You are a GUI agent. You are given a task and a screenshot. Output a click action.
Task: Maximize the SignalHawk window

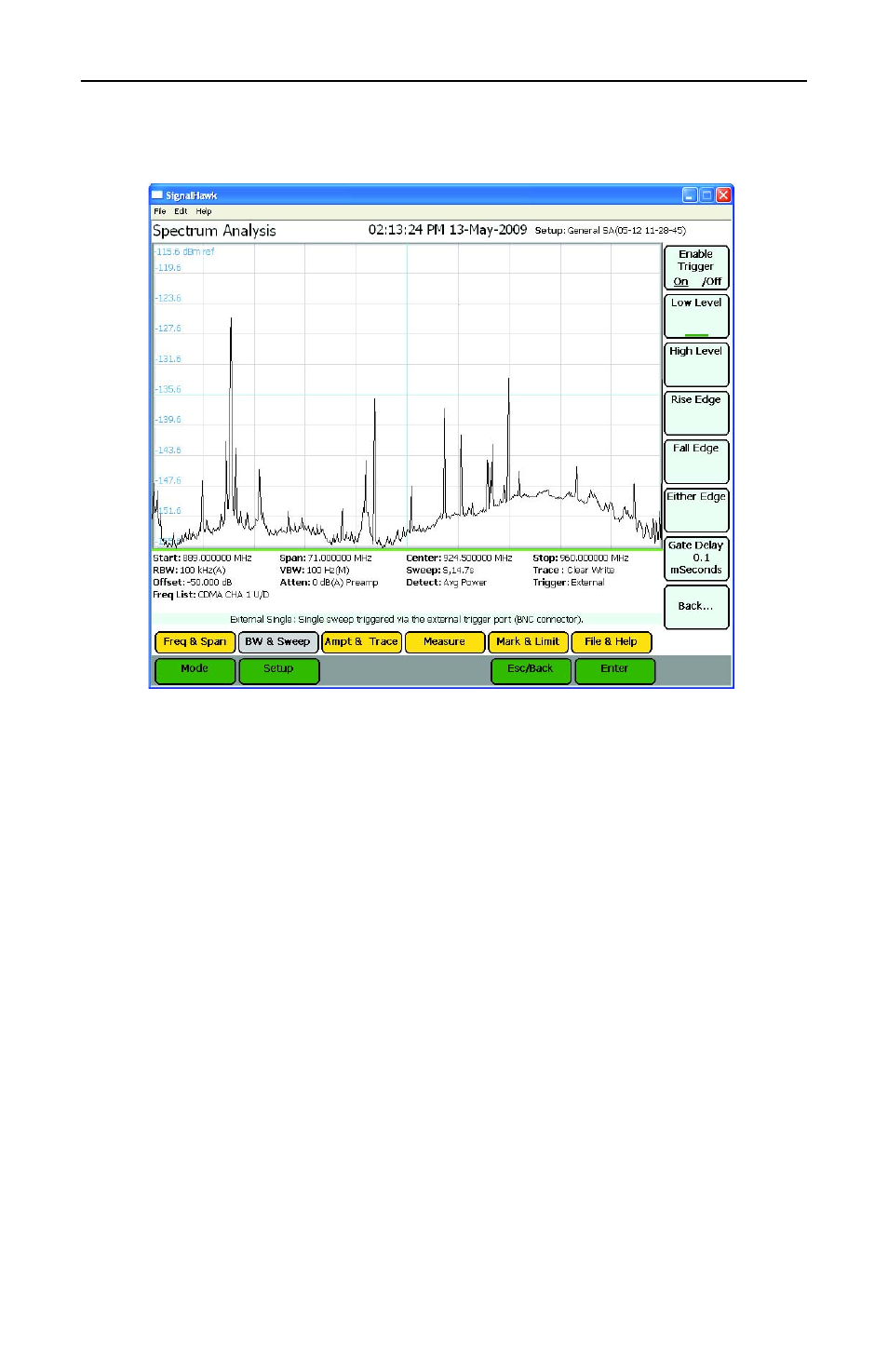tap(706, 195)
